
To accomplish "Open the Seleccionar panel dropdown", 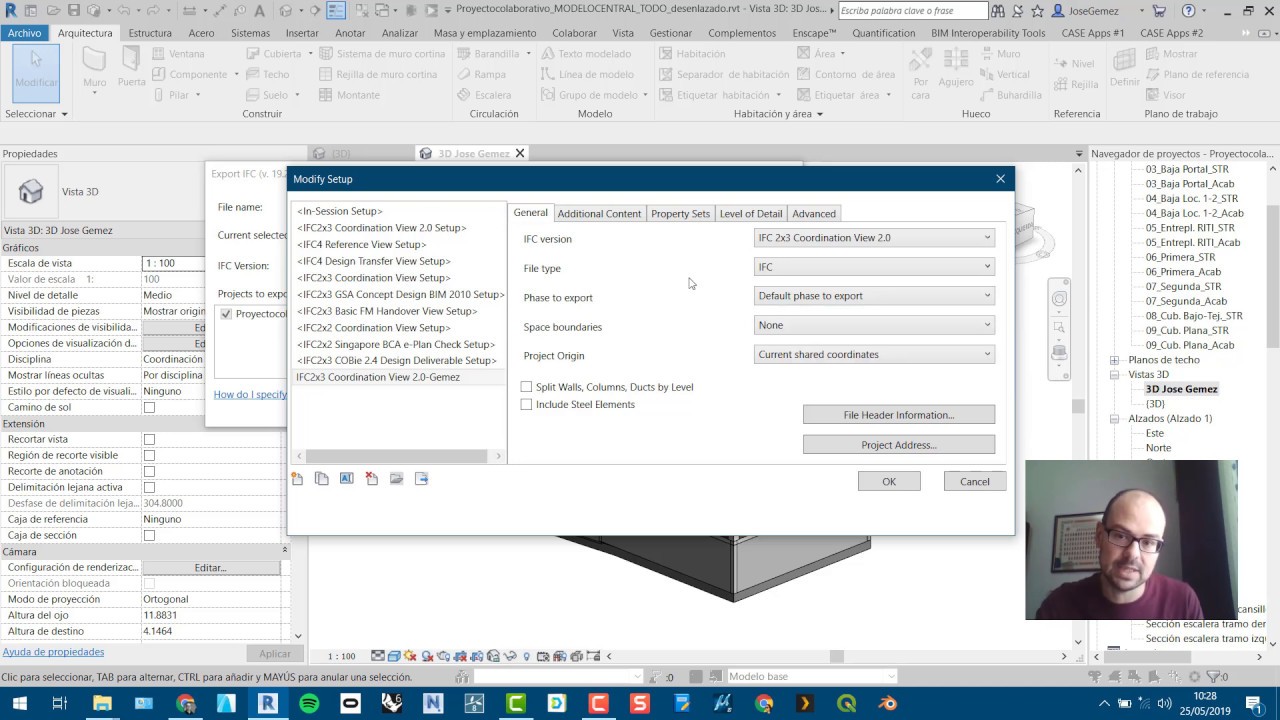I will click(36, 114).
